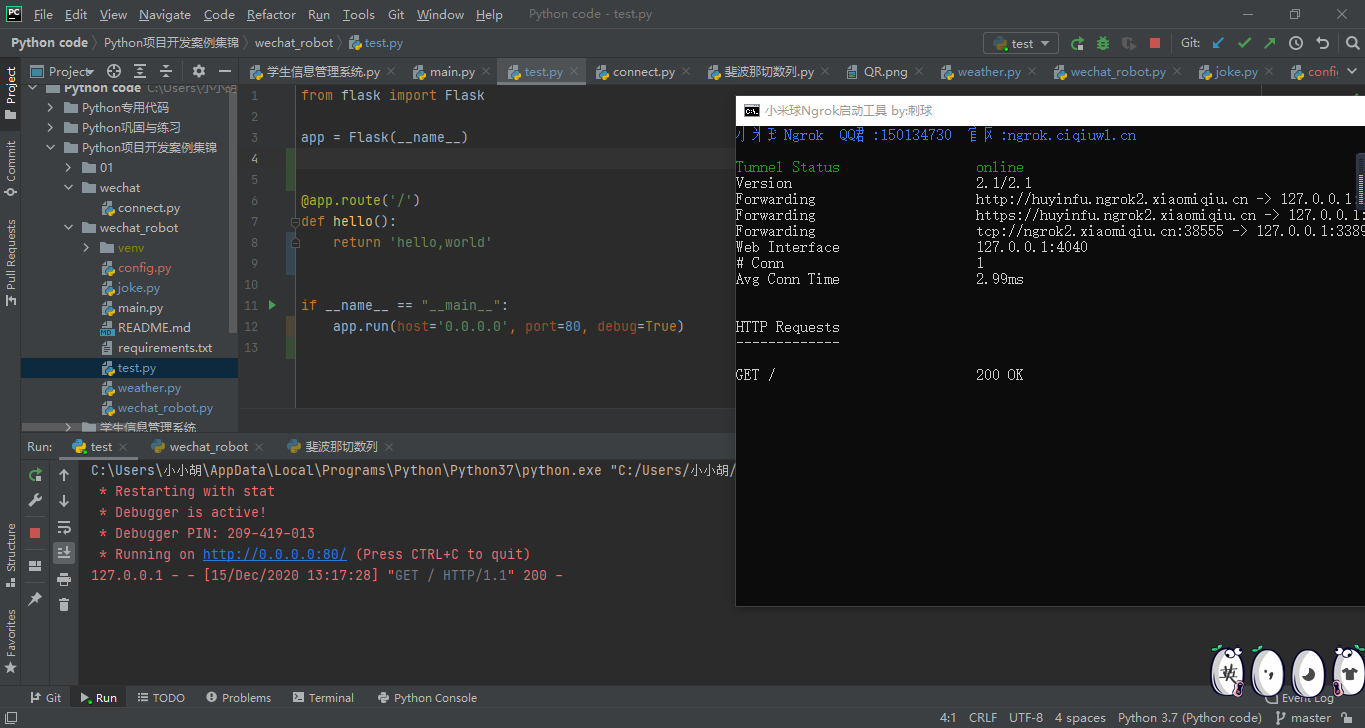
Task: Open the TODO tool window
Action: [161, 698]
